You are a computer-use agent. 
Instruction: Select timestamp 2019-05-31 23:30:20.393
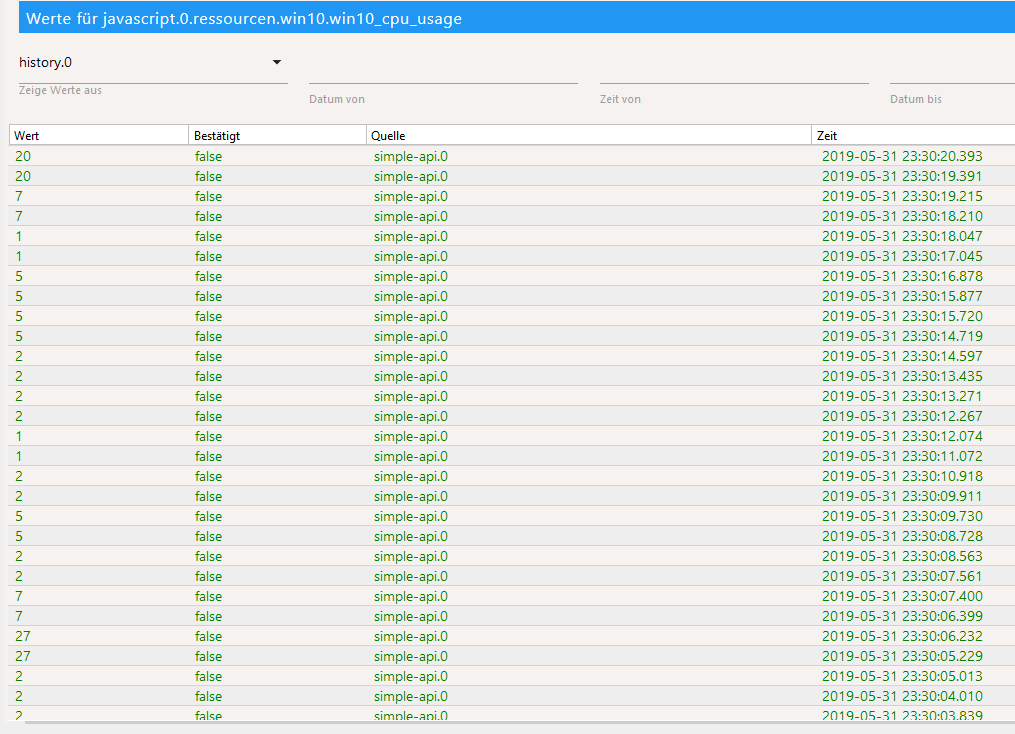(902, 156)
